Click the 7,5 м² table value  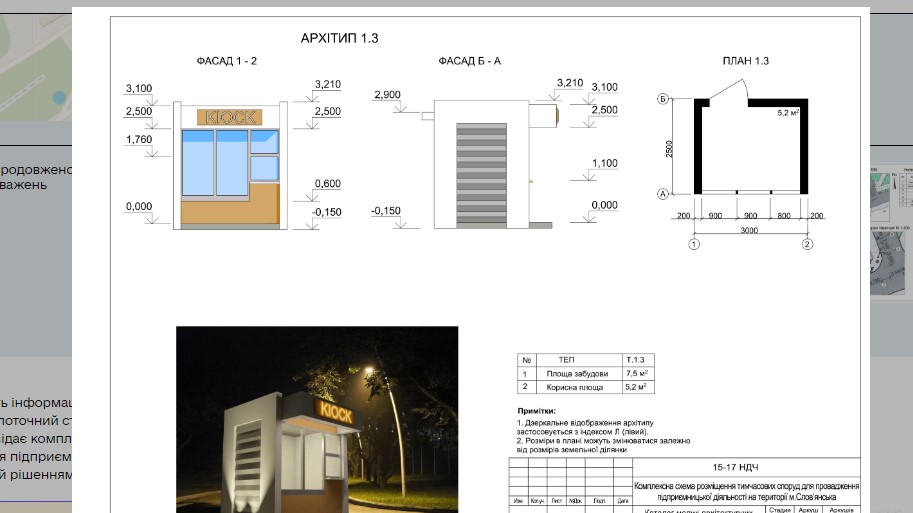(x=637, y=373)
